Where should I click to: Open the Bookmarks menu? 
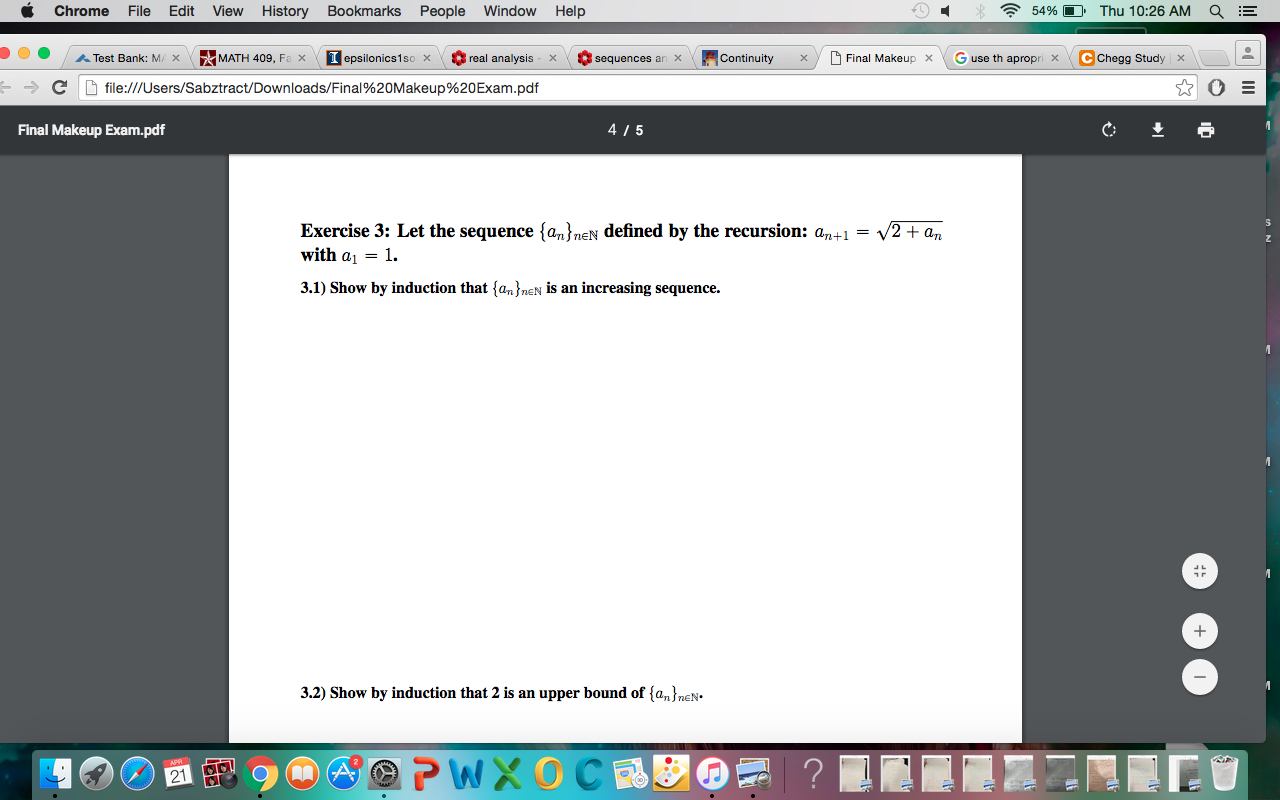click(364, 11)
